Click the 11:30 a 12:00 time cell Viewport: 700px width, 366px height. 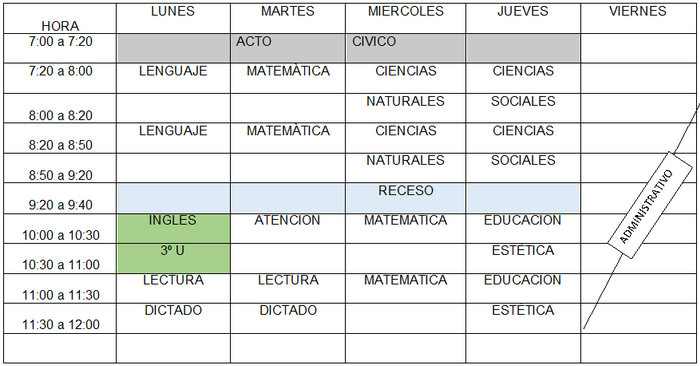pyautogui.click(x=60, y=318)
